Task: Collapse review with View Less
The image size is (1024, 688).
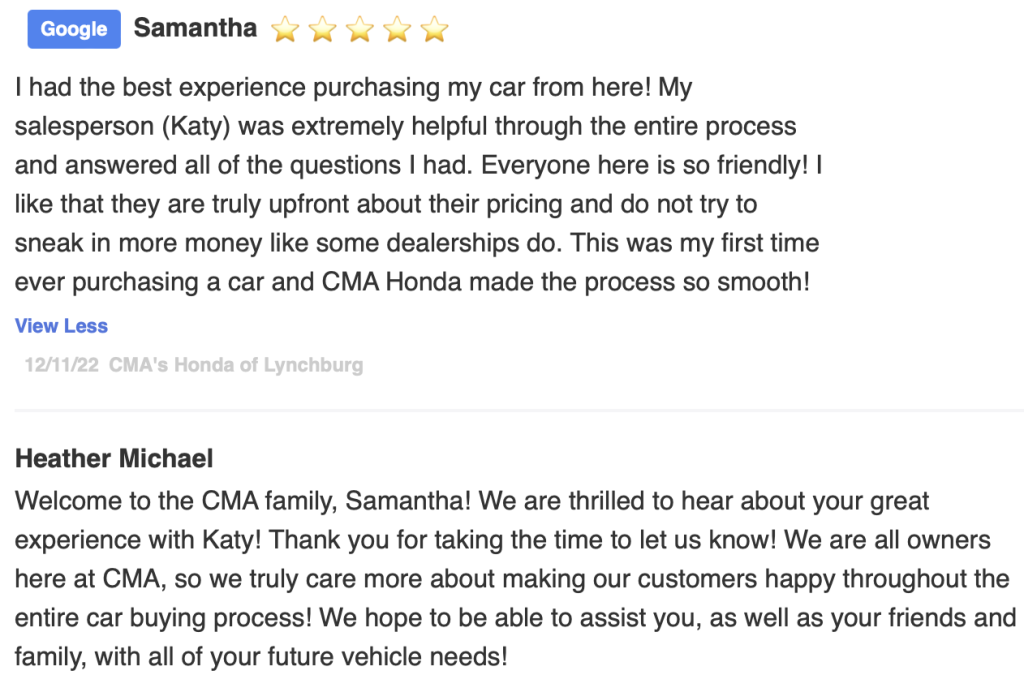Action: click(x=61, y=326)
